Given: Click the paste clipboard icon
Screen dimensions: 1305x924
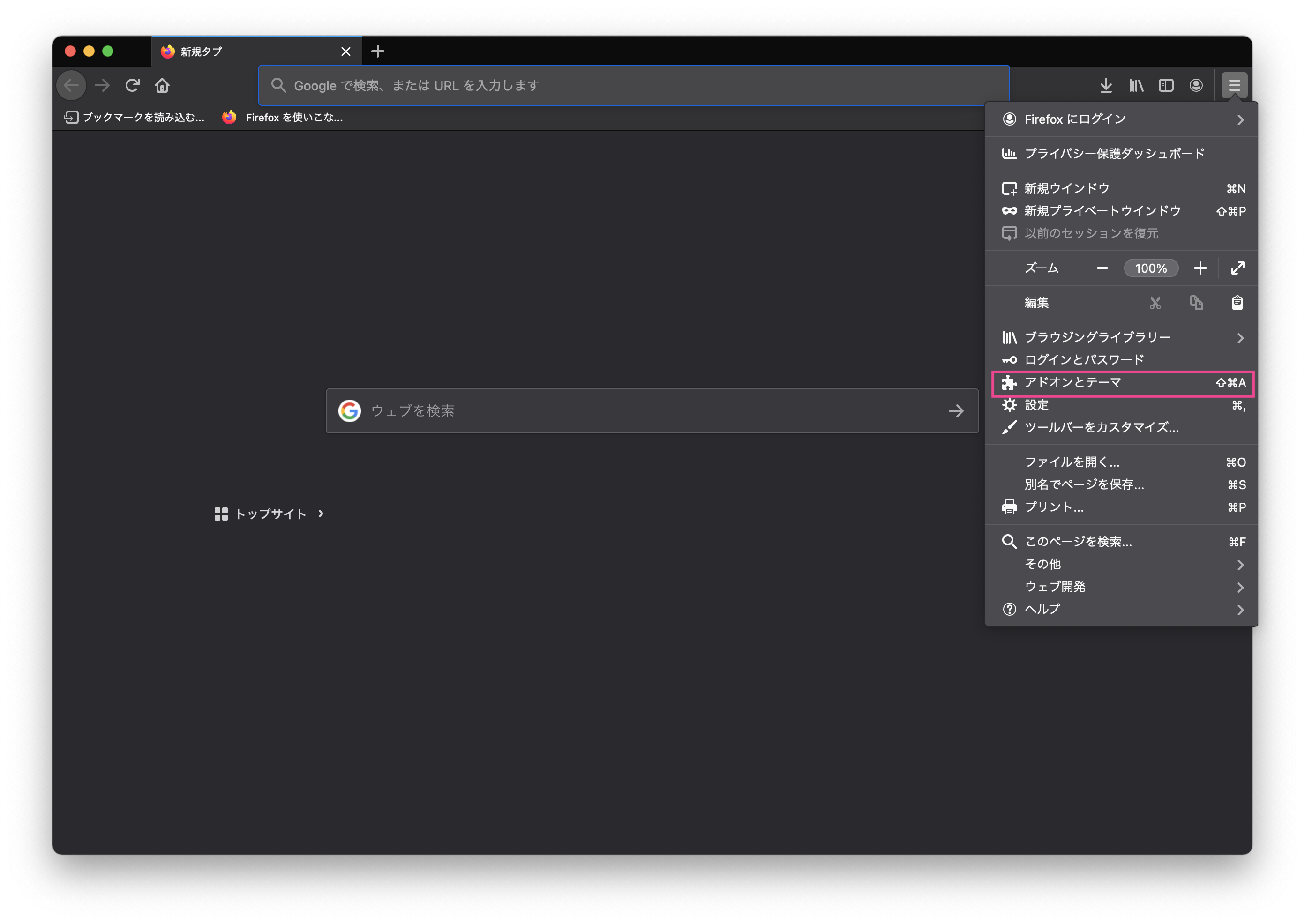Looking at the screenshot, I should pos(1237,303).
